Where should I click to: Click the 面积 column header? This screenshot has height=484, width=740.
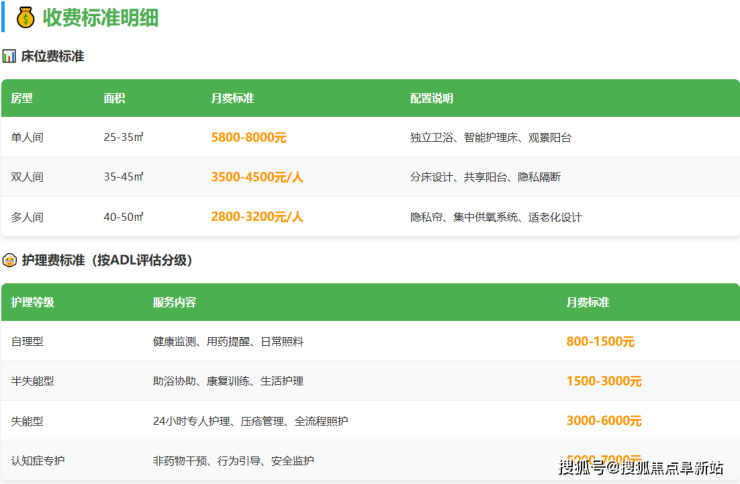[114, 99]
